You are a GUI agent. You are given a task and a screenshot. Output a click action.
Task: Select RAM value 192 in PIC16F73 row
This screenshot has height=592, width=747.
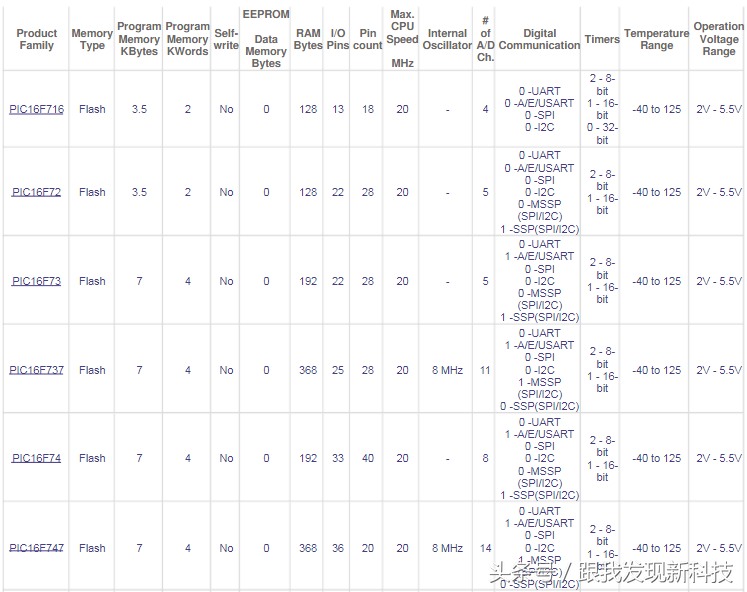click(x=308, y=281)
